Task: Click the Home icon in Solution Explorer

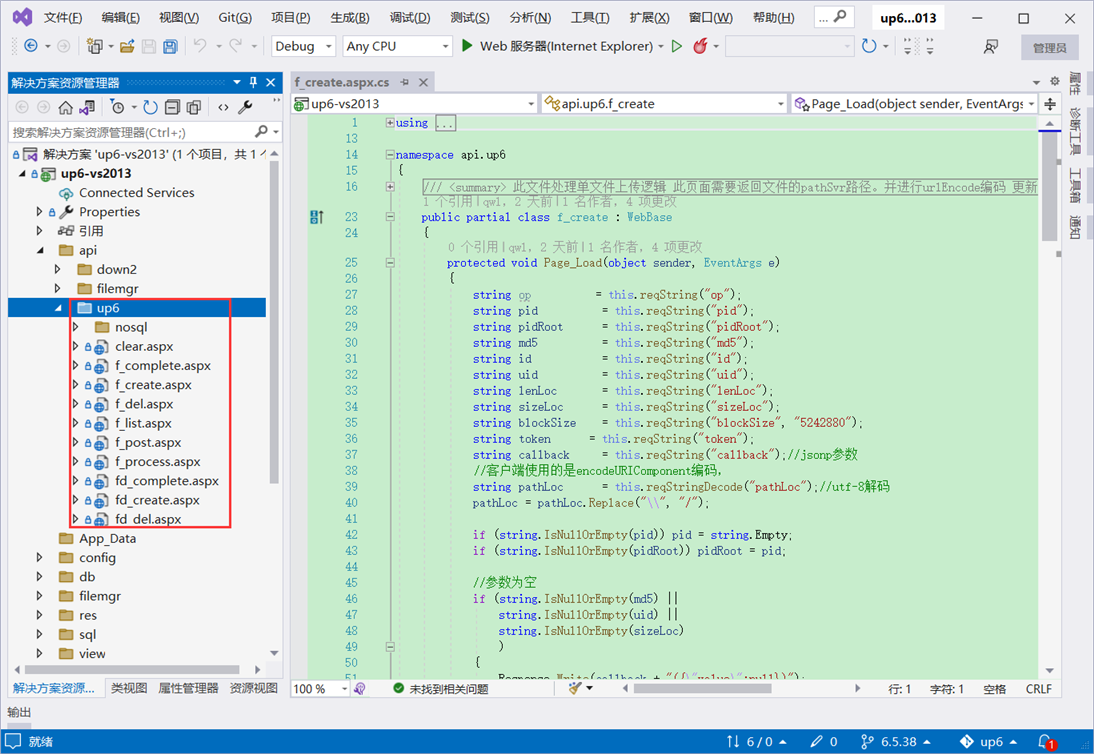Action: (x=65, y=107)
